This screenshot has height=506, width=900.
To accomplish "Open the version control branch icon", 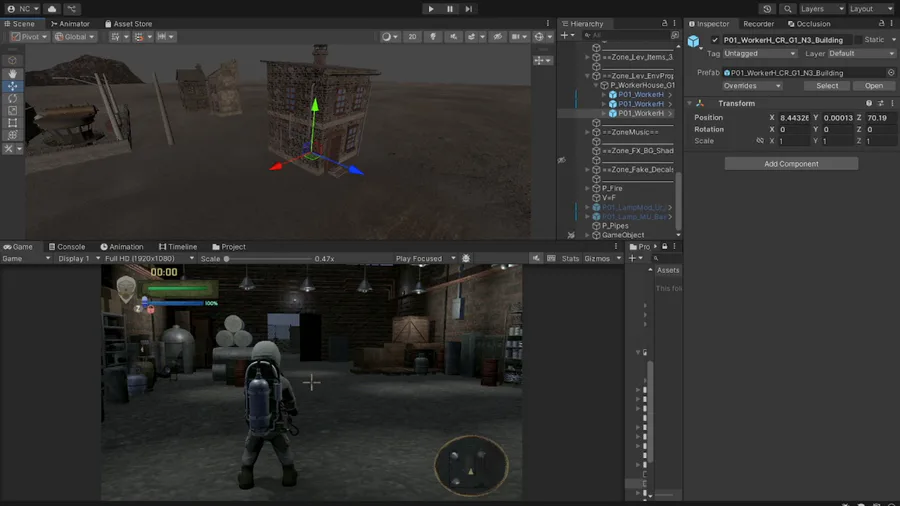I will click(72, 9).
